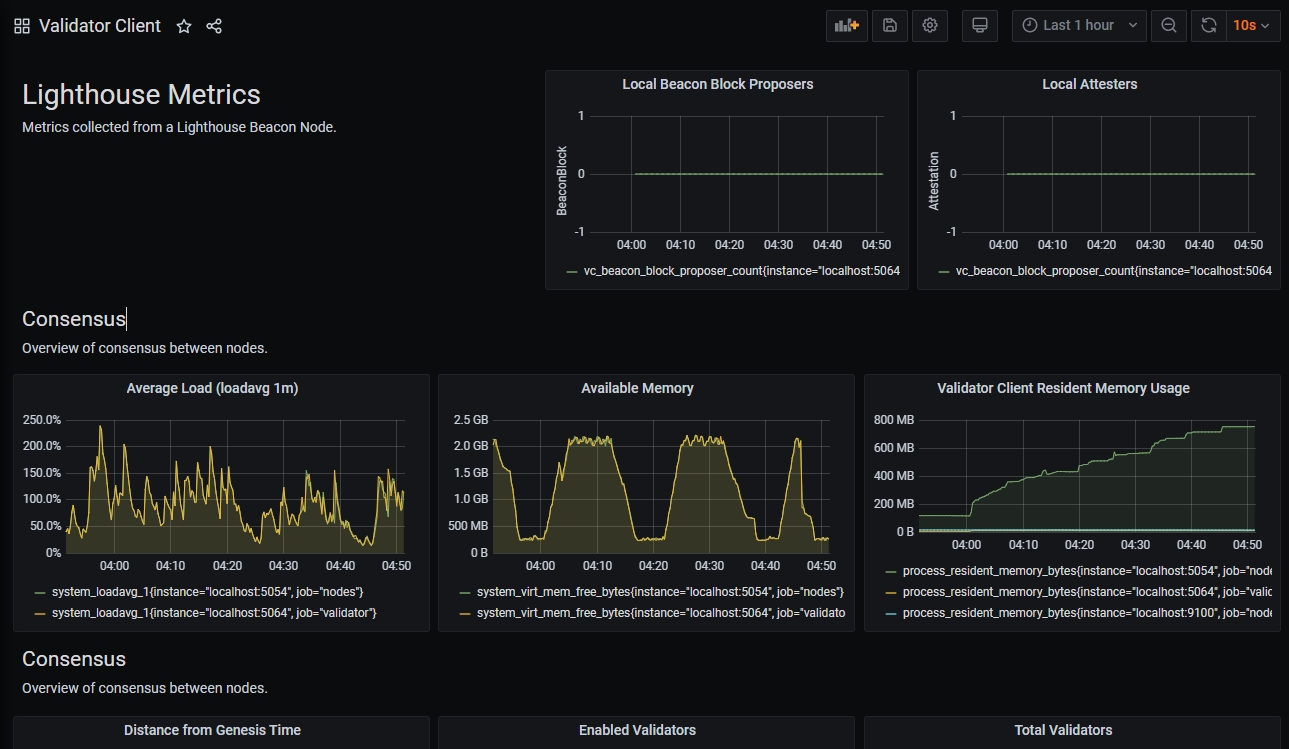
Task: Hide the localhost:5054 series in Available Memory legend
Action: 660,591
